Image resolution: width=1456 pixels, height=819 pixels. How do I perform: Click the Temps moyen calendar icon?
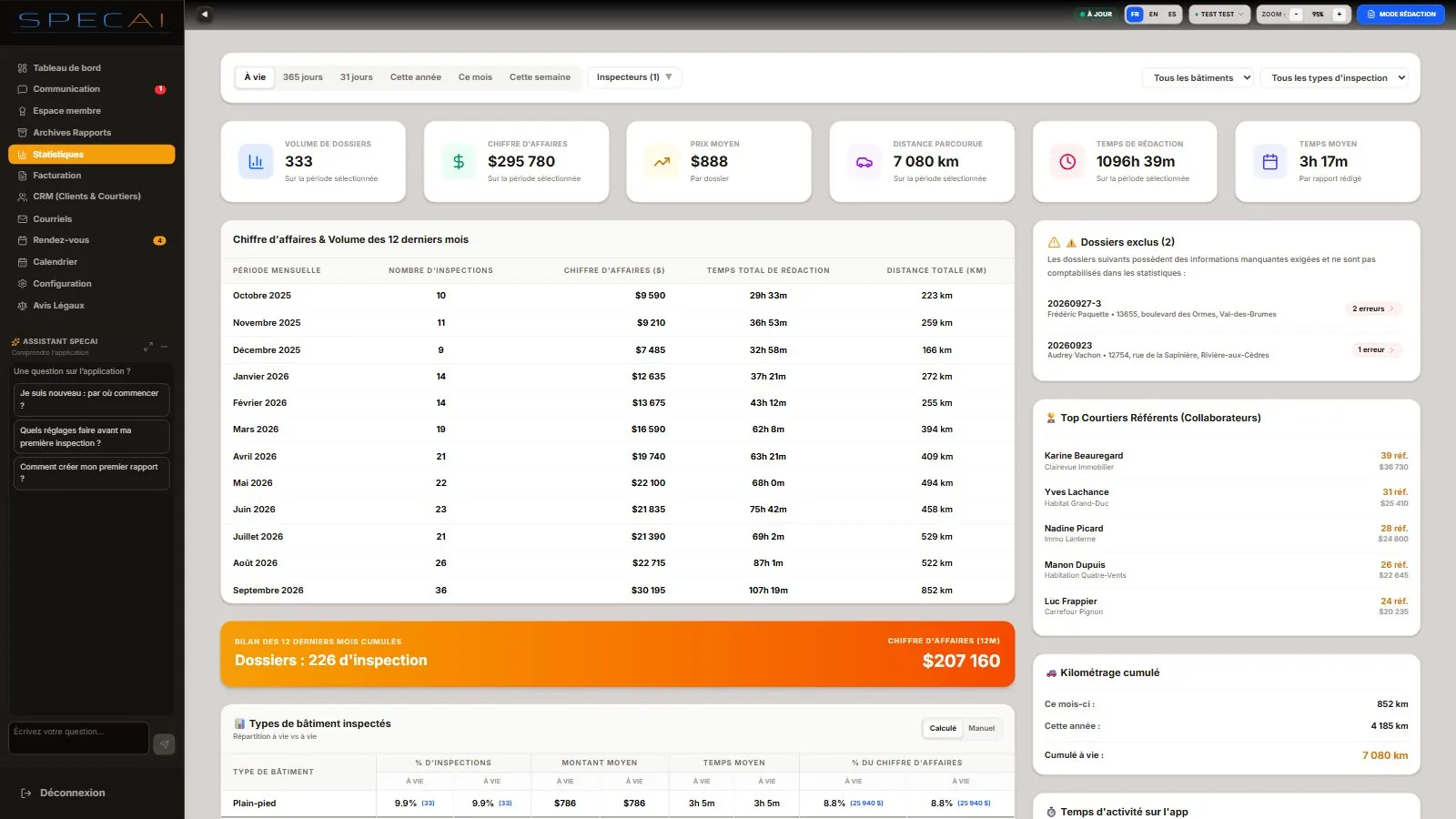point(1270,162)
